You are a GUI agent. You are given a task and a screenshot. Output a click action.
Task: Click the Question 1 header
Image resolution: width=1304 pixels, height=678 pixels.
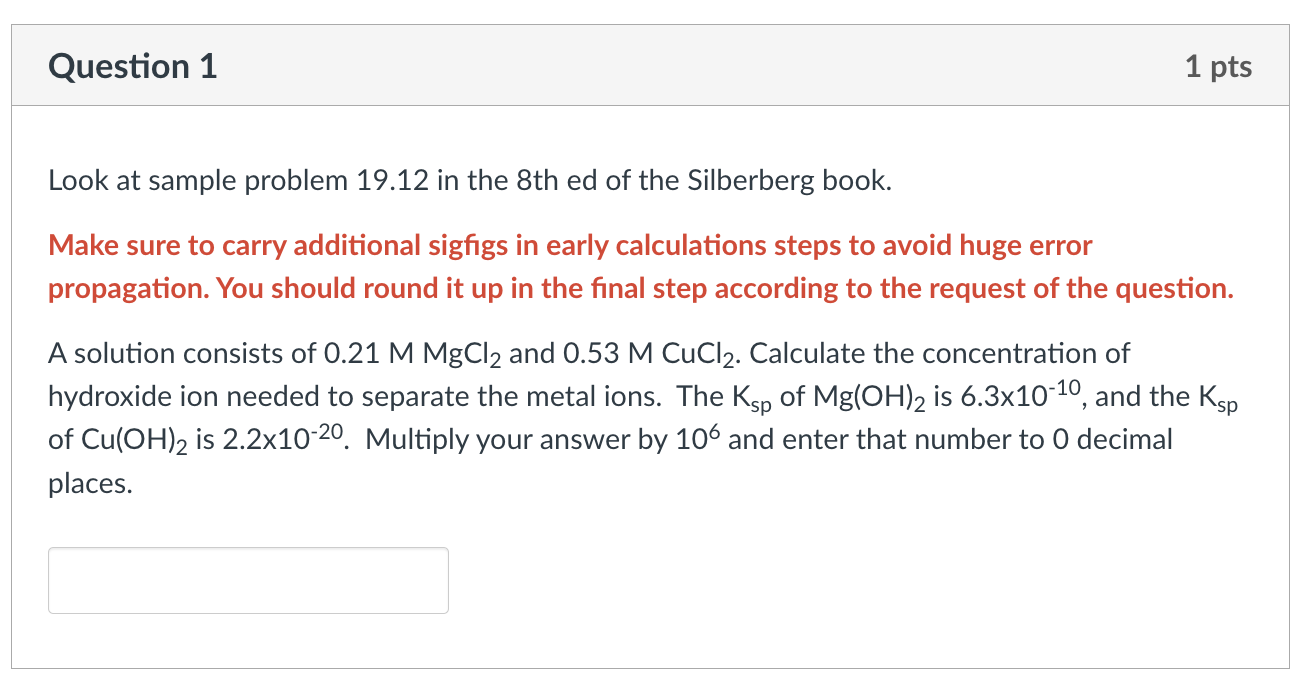coord(131,66)
